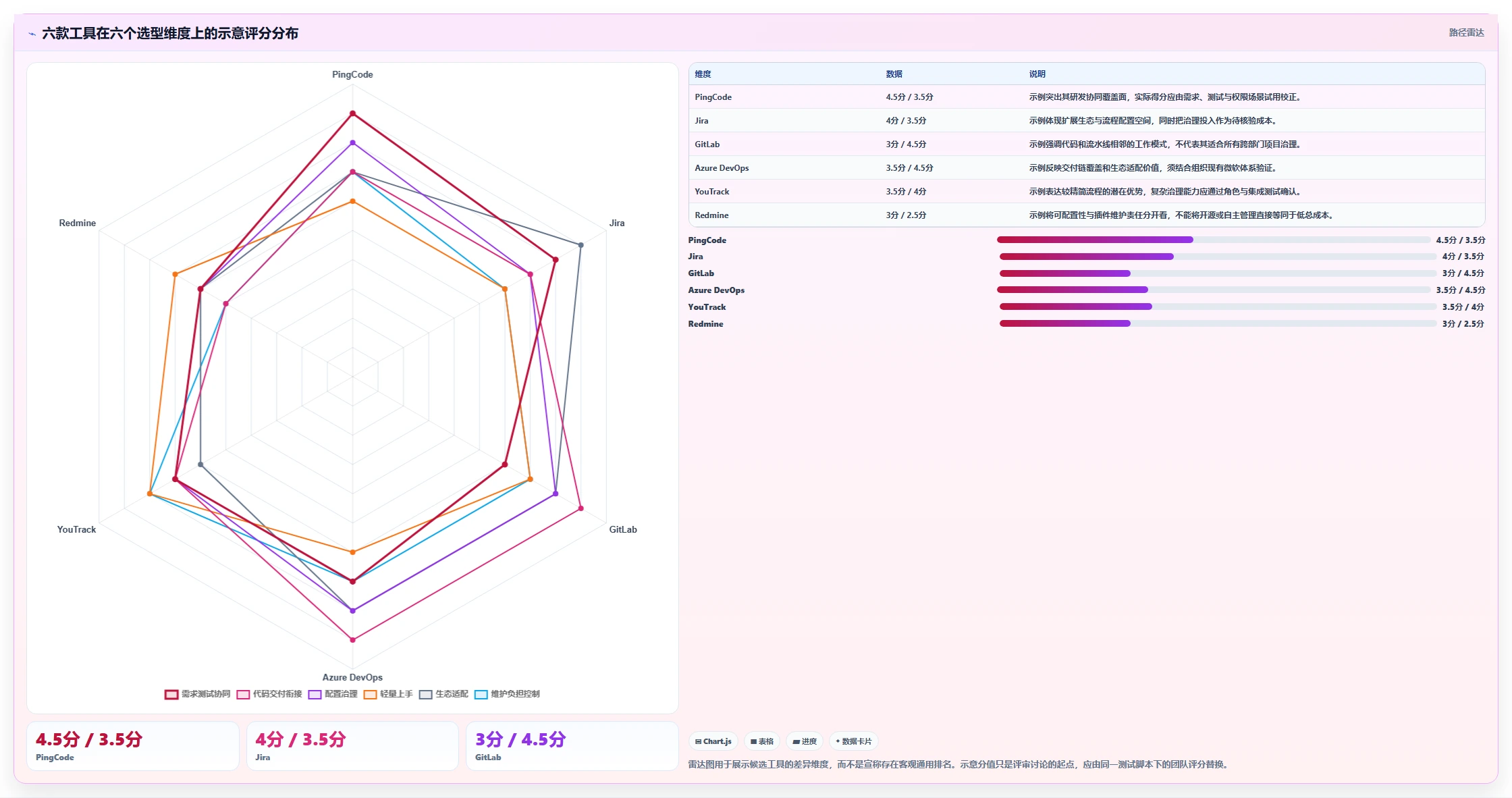This screenshot has width=1512, height=798.
Task: Click the Redmine radar axis label
Action: (x=78, y=223)
